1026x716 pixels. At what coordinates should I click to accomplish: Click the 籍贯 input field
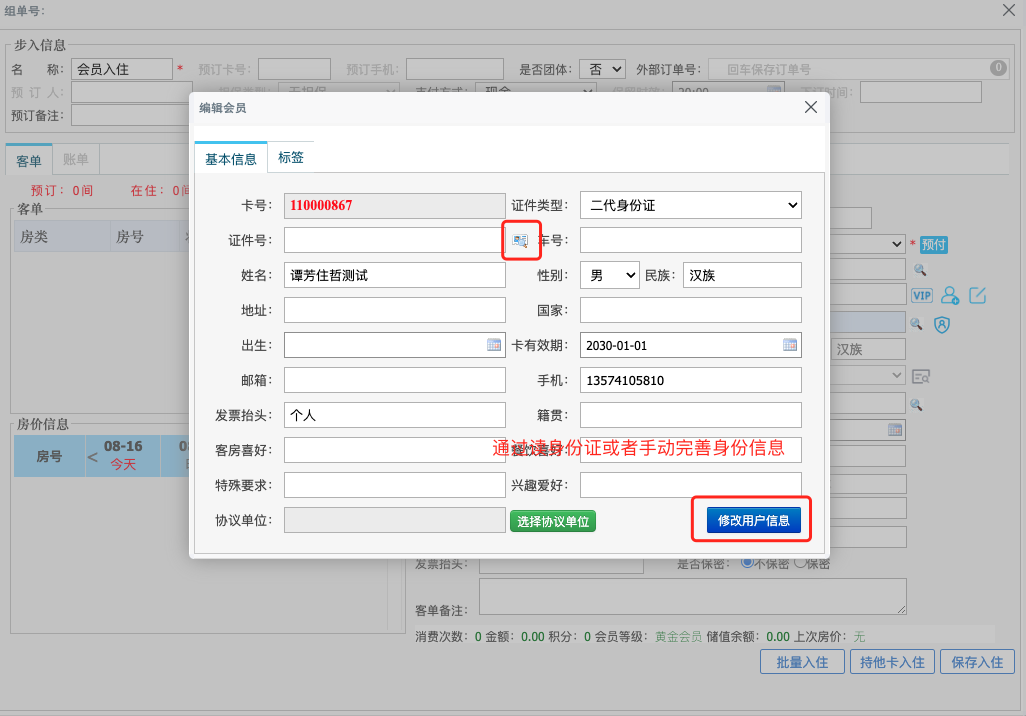[x=690, y=415]
